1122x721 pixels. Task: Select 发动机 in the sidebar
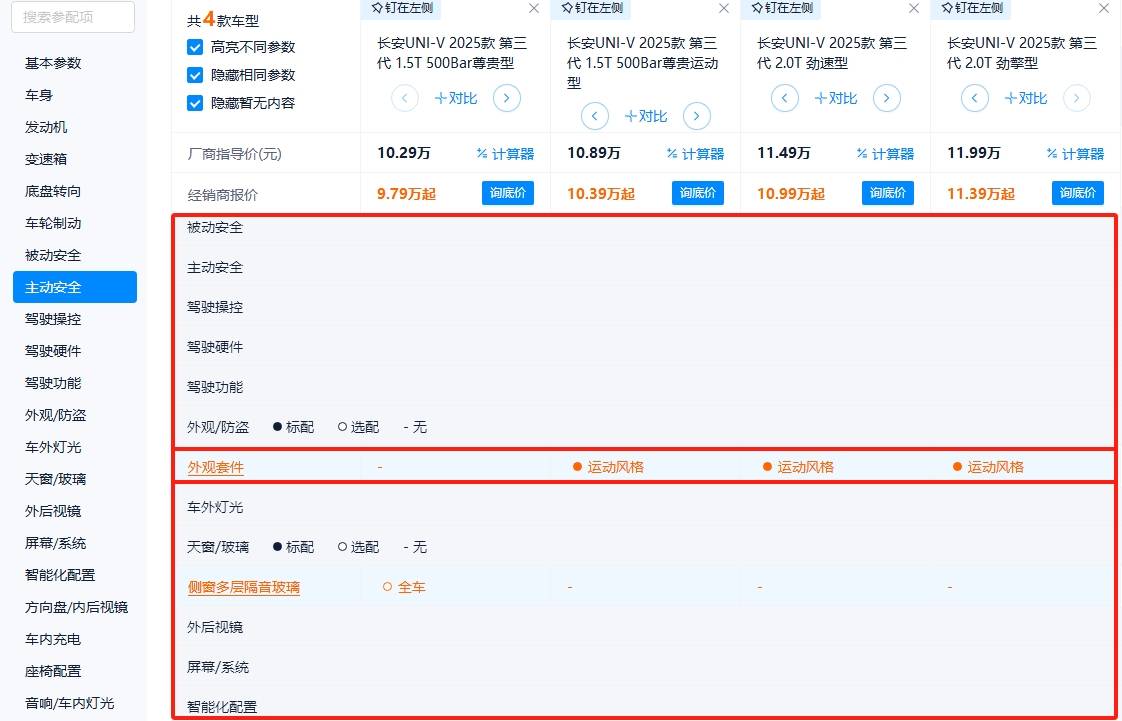(x=46, y=127)
